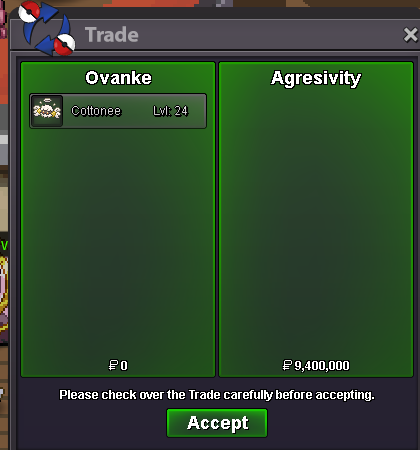Click the Trade swap Pokeball icon
The width and height of the screenshot is (420, 450).
coord(47,28)
